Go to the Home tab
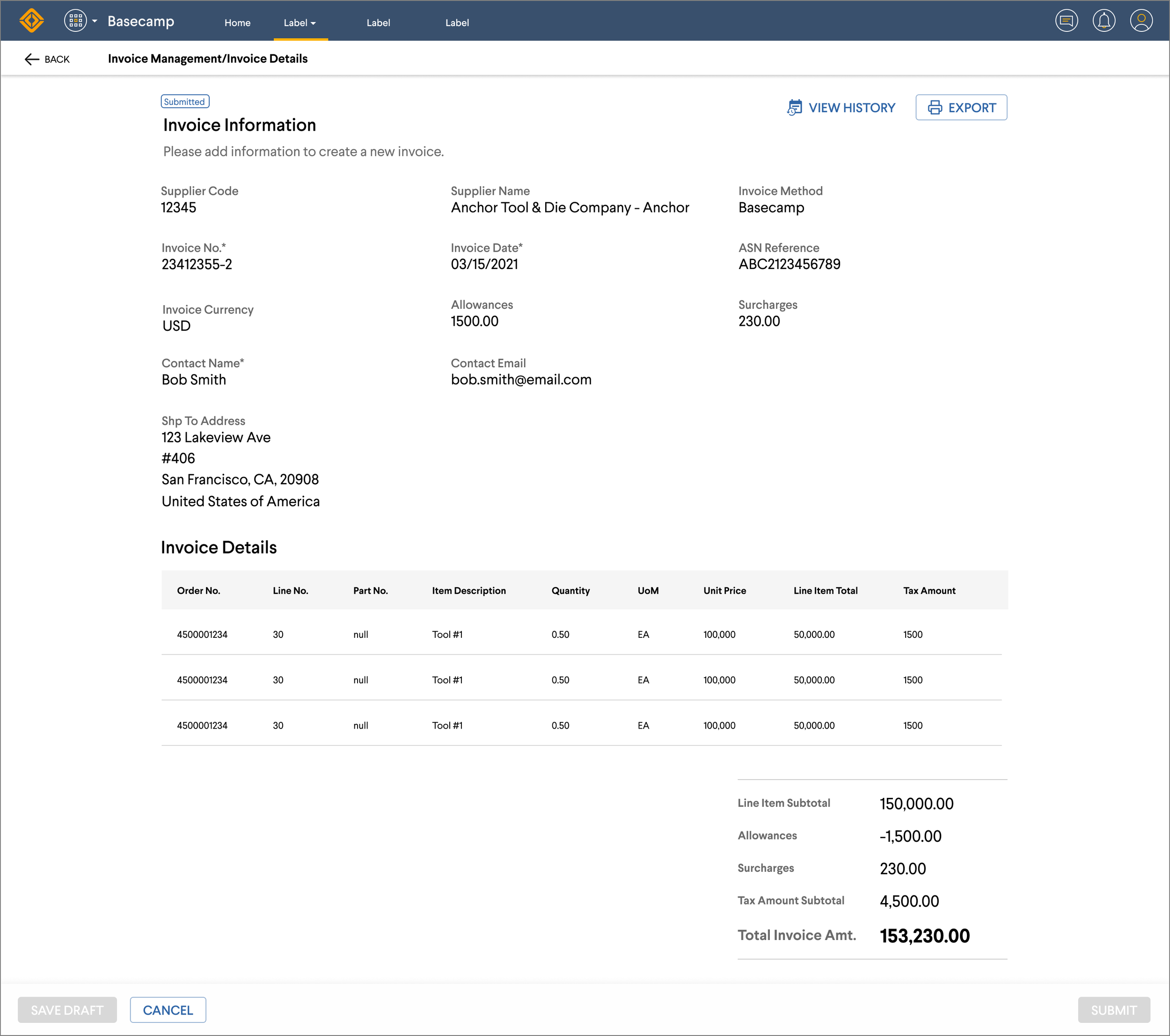 pos(237,23)
